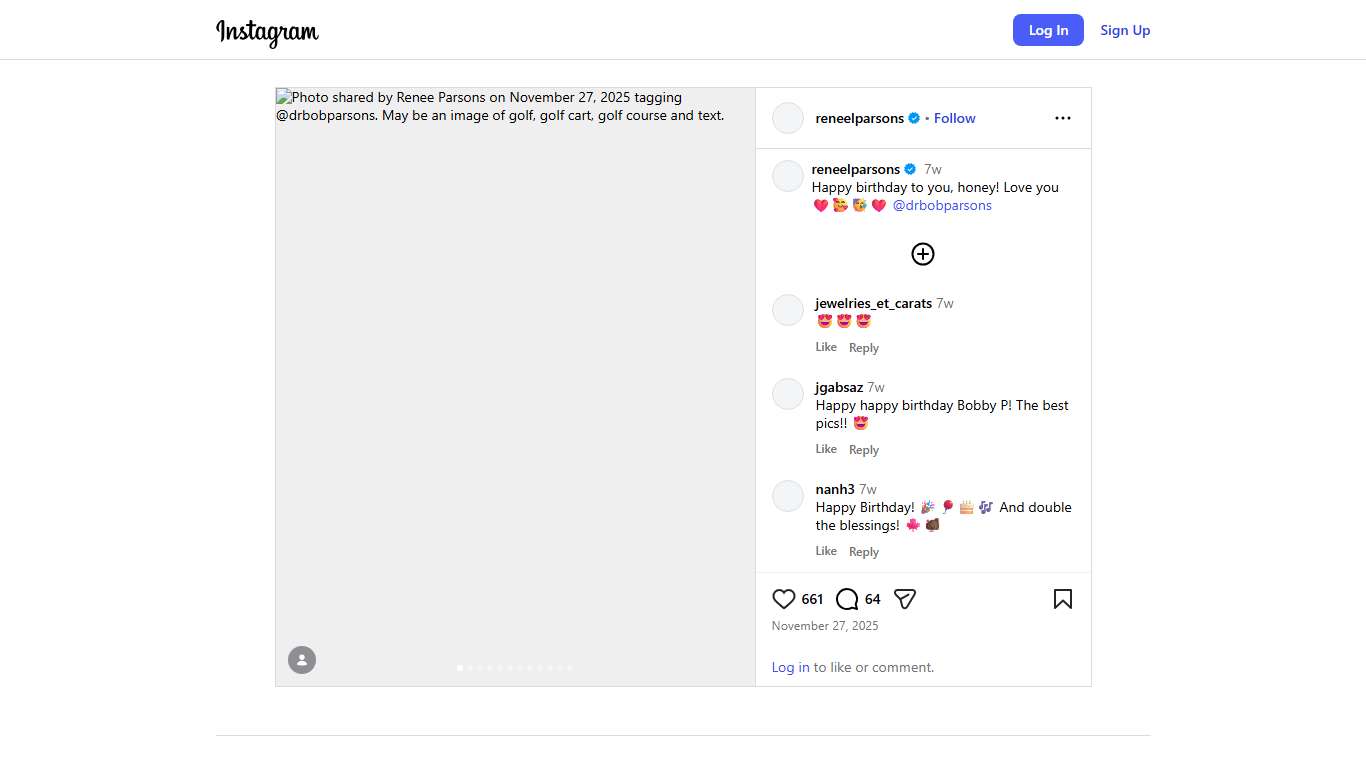Click the tagged people icon on photo
Viewport: 1366px width, 768px height.
click(302, 660)
